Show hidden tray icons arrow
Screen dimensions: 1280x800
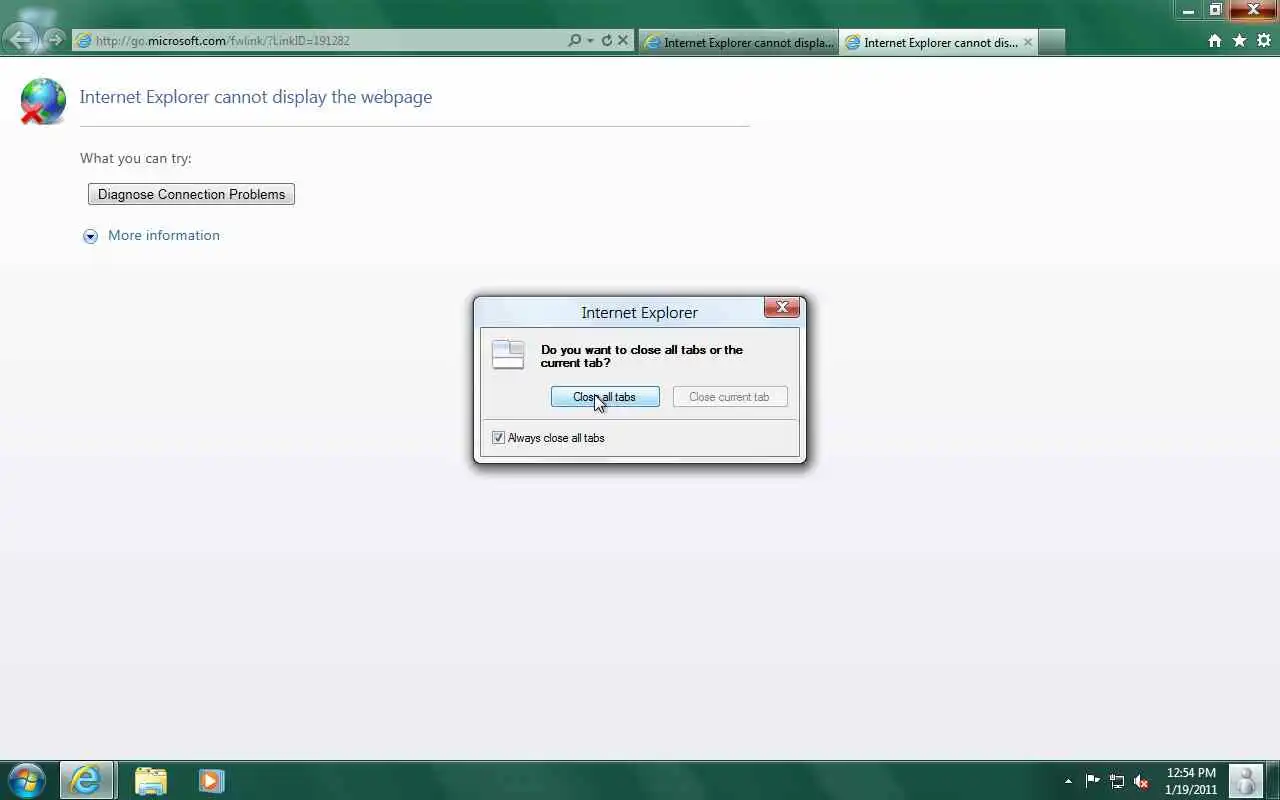1068,781
